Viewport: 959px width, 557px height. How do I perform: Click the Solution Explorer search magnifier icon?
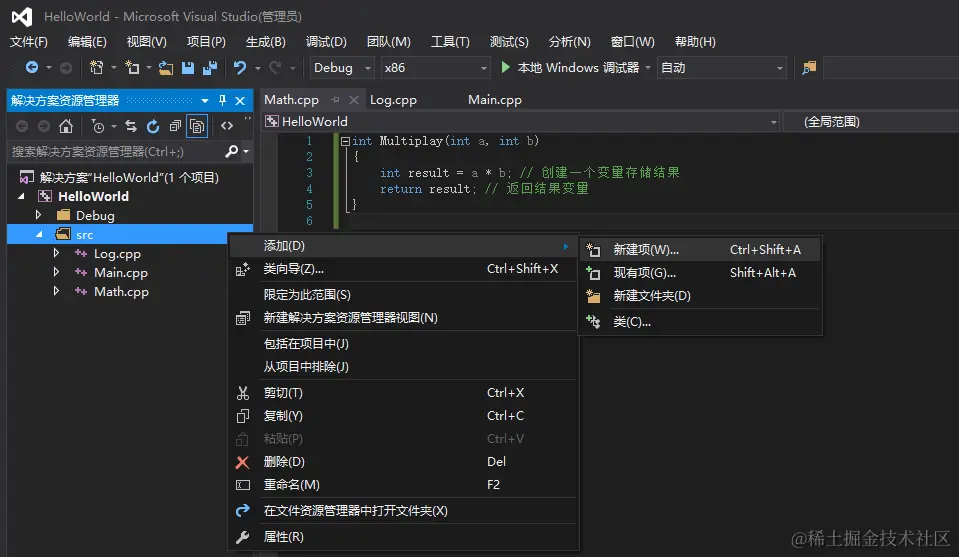click(231, 151)
